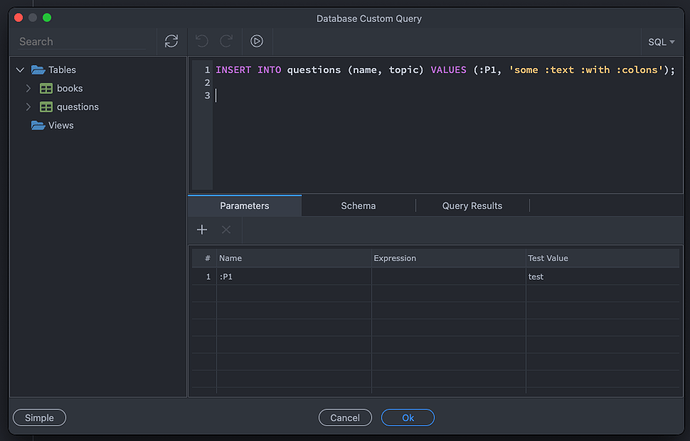
Task: Click the 'test' test value cell
Action: 602,277
